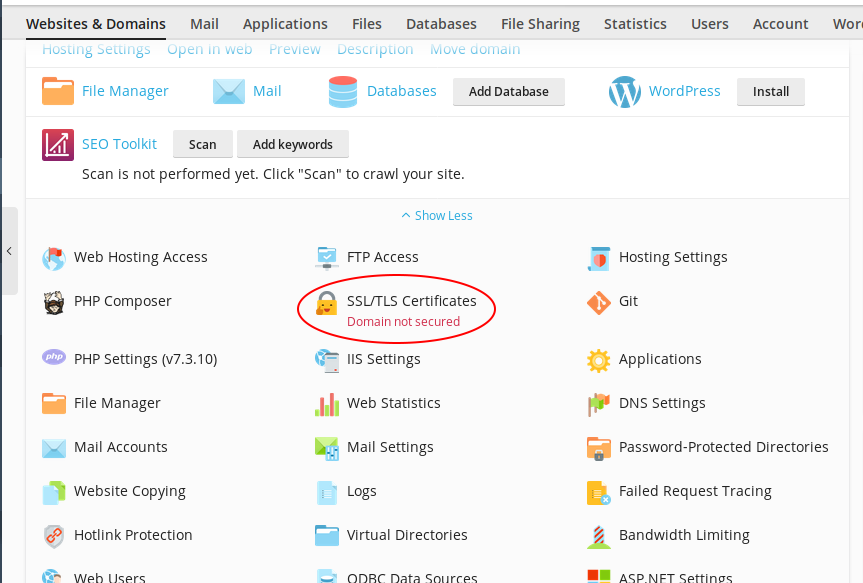Select the SEO Toolkit icon
The width and height of the screenshot is (863, 583).
click(x=58, y=145)
